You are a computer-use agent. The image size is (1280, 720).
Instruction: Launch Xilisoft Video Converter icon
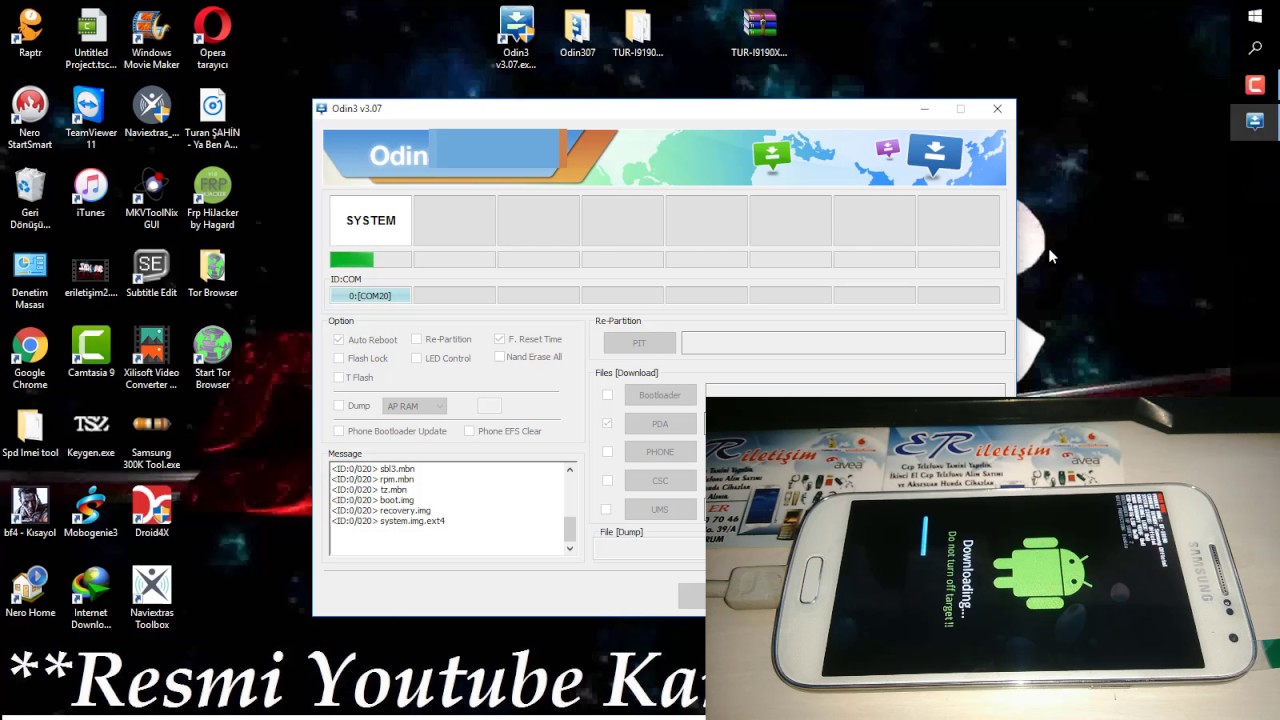tap(151, 359)
